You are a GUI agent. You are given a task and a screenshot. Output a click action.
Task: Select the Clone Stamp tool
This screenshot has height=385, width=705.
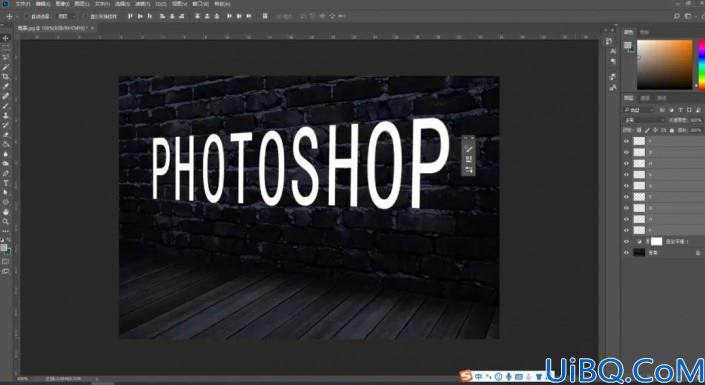[6, 115]
